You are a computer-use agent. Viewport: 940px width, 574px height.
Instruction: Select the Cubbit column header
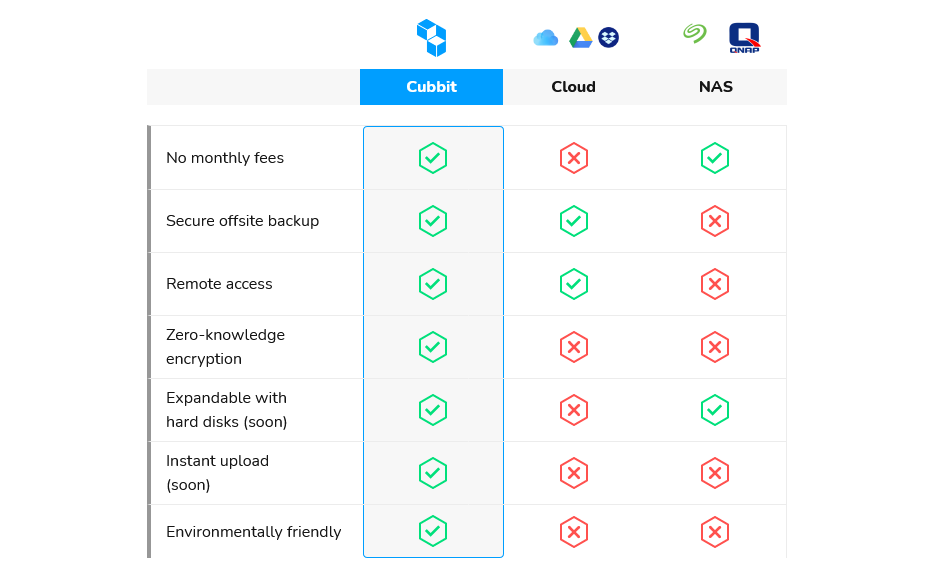click(432, 87)
